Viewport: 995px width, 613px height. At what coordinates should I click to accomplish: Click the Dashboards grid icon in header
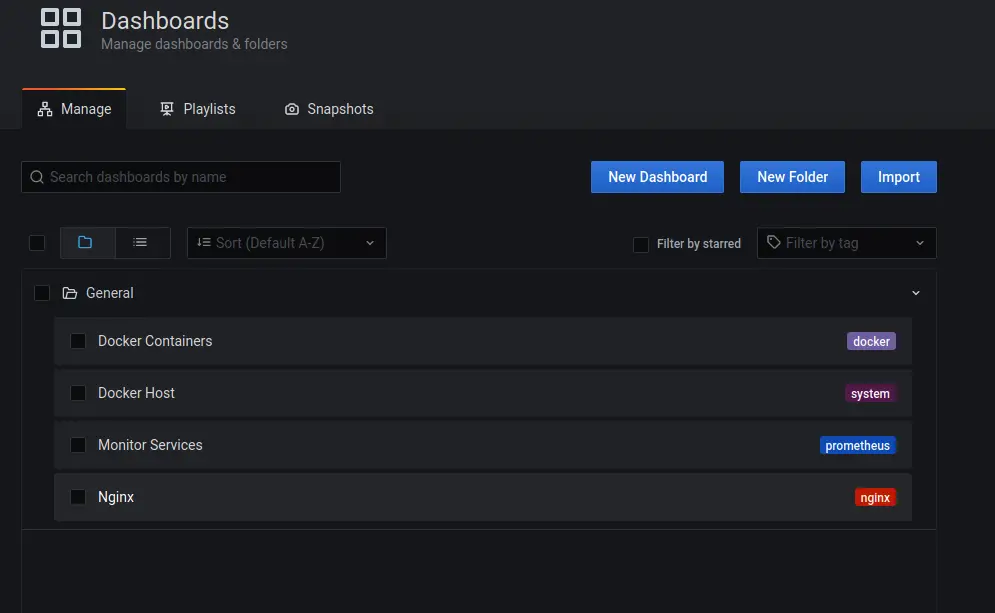pos(61,28)
